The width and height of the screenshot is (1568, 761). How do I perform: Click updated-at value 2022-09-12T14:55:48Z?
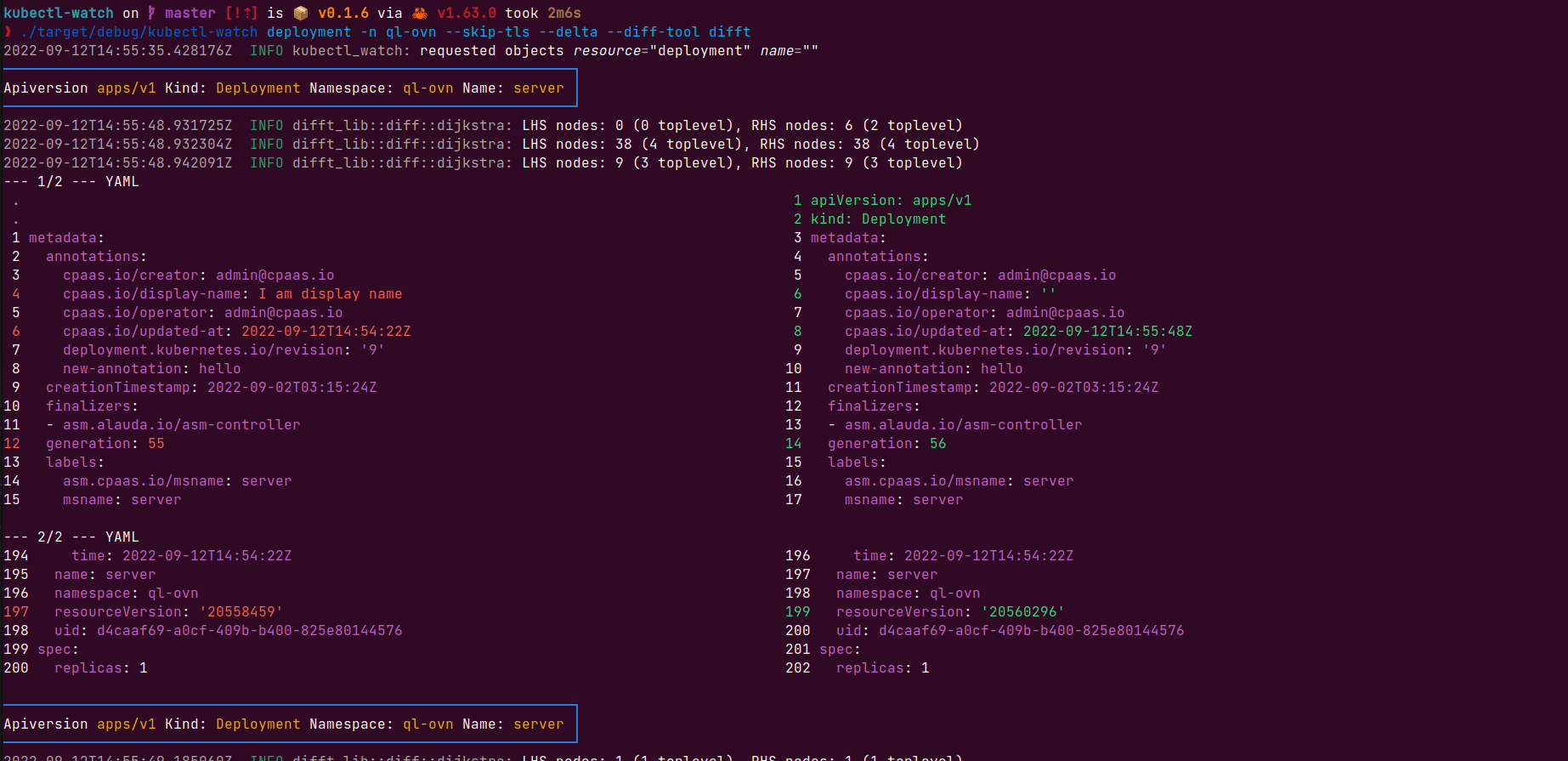coord(1108,331)
